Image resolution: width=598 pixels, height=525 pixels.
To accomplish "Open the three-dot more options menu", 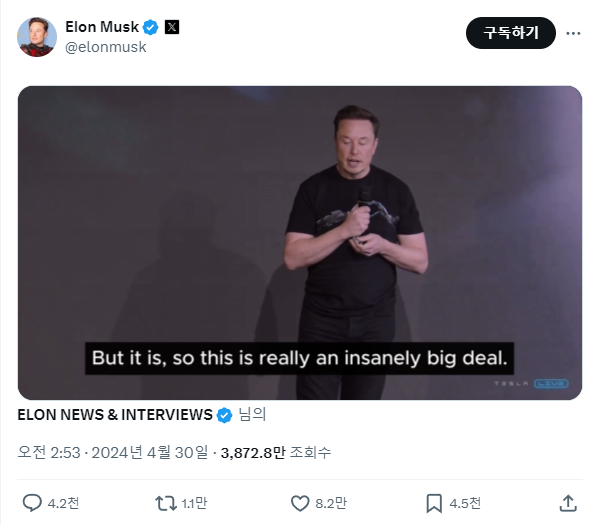I will pyautogui.click(x=573, y=33).
